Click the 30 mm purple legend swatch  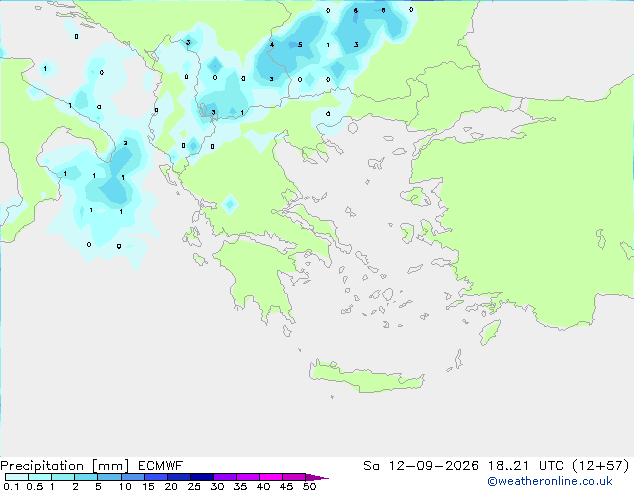tap(224, 477)
